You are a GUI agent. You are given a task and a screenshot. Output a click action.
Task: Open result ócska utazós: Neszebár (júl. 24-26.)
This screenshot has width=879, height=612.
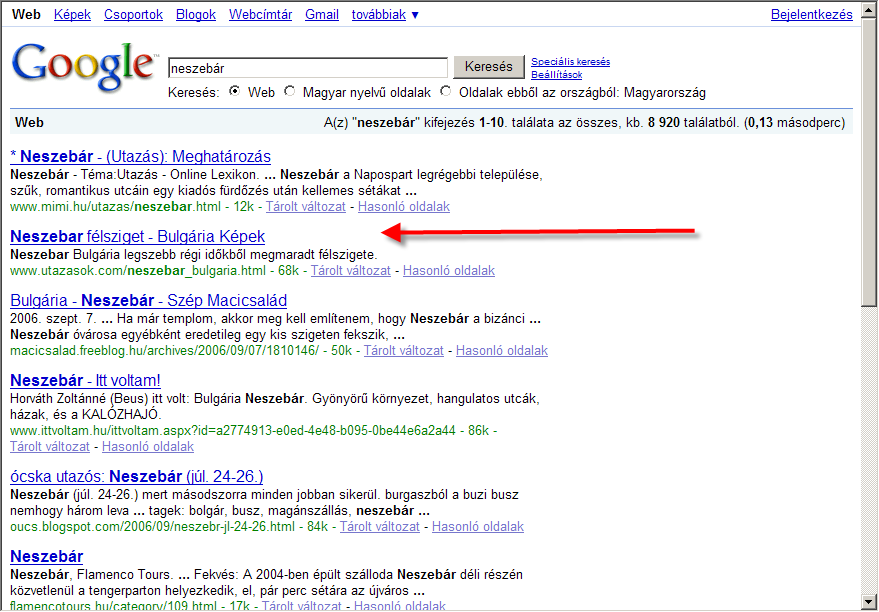pos(136,476)
